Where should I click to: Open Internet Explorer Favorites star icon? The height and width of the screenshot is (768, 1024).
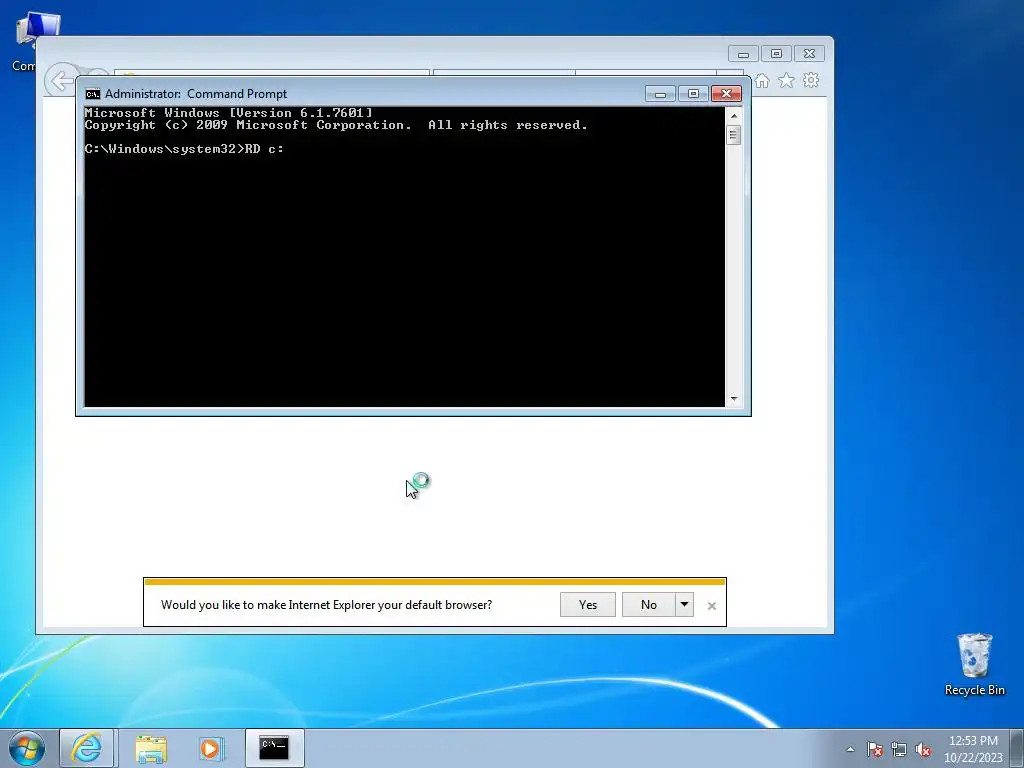786,80
